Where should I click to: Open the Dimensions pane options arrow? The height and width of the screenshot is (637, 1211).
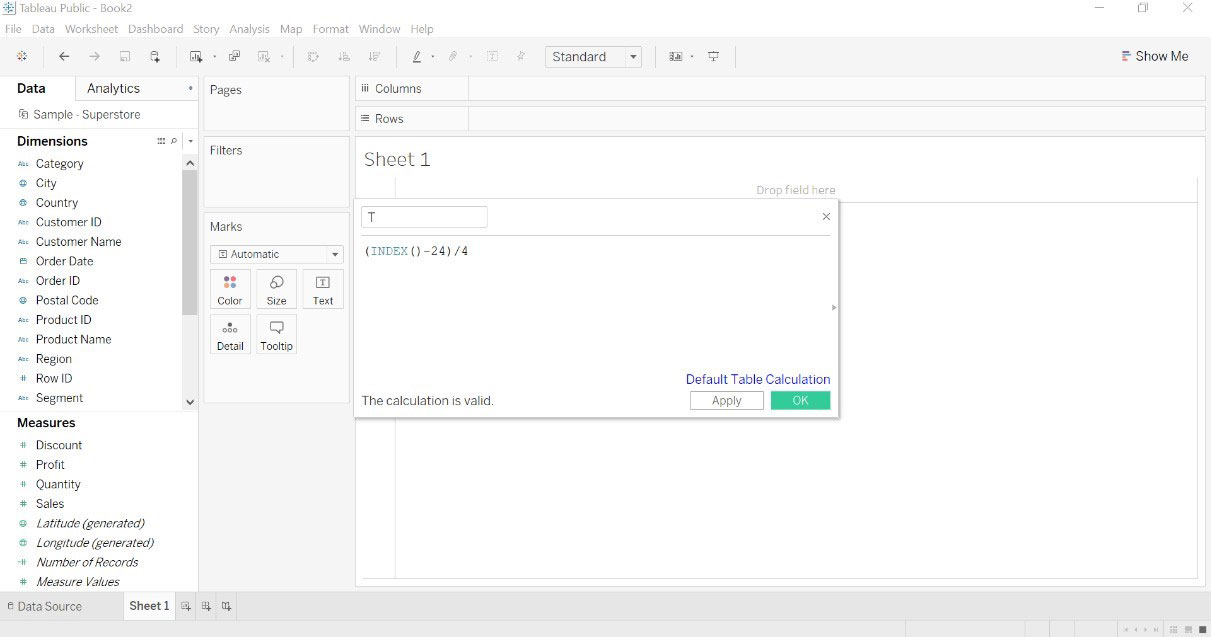tap(190, 141)
